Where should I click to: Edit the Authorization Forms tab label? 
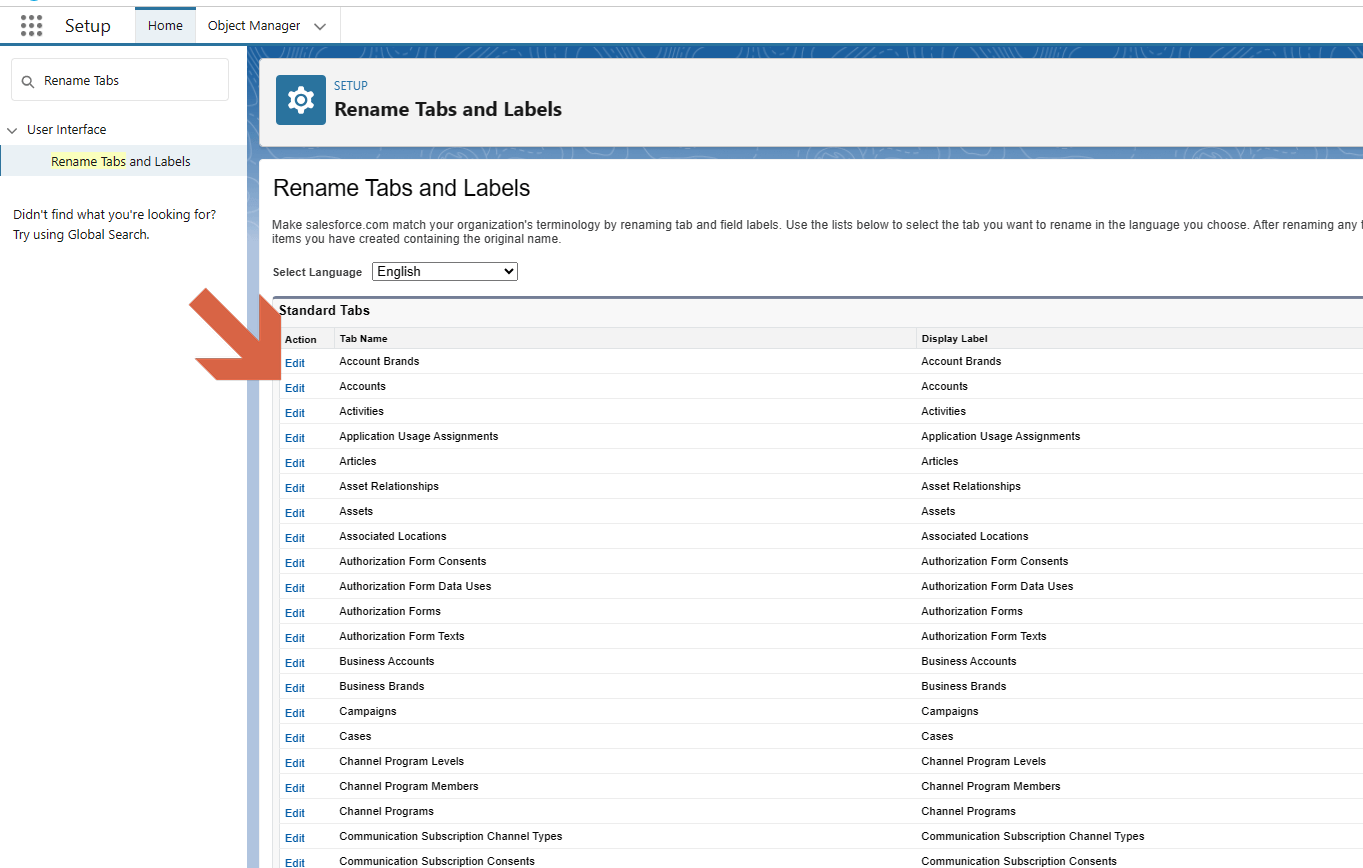pos(294,612)
